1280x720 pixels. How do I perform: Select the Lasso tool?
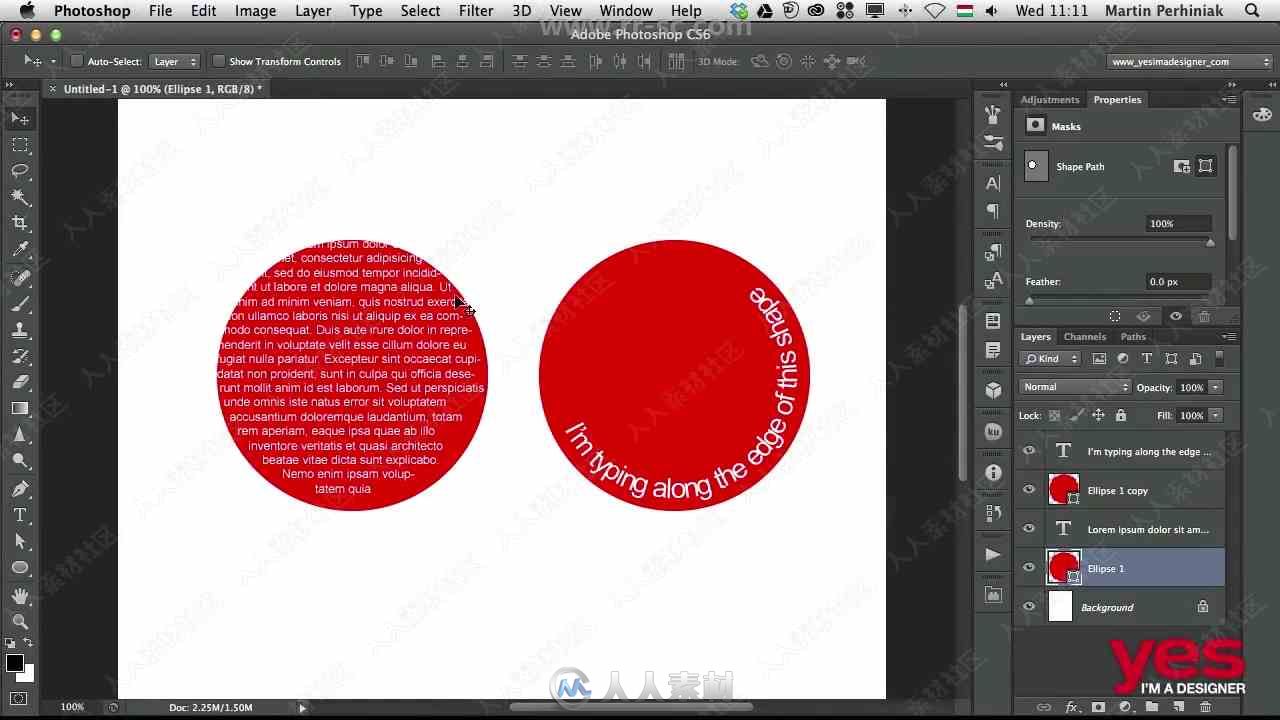pyautogui.click(x=20, y=171)
